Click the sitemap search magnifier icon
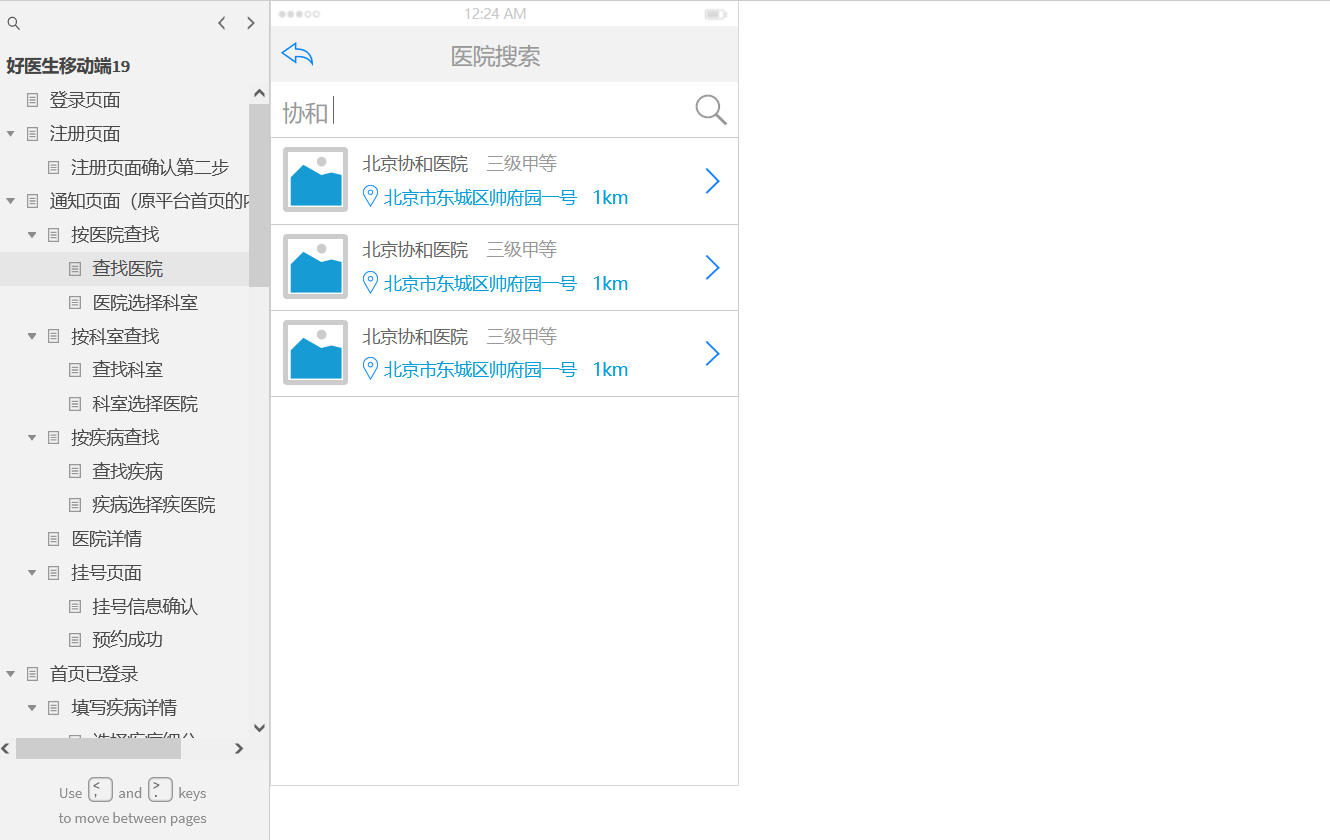 pos(14,23)
